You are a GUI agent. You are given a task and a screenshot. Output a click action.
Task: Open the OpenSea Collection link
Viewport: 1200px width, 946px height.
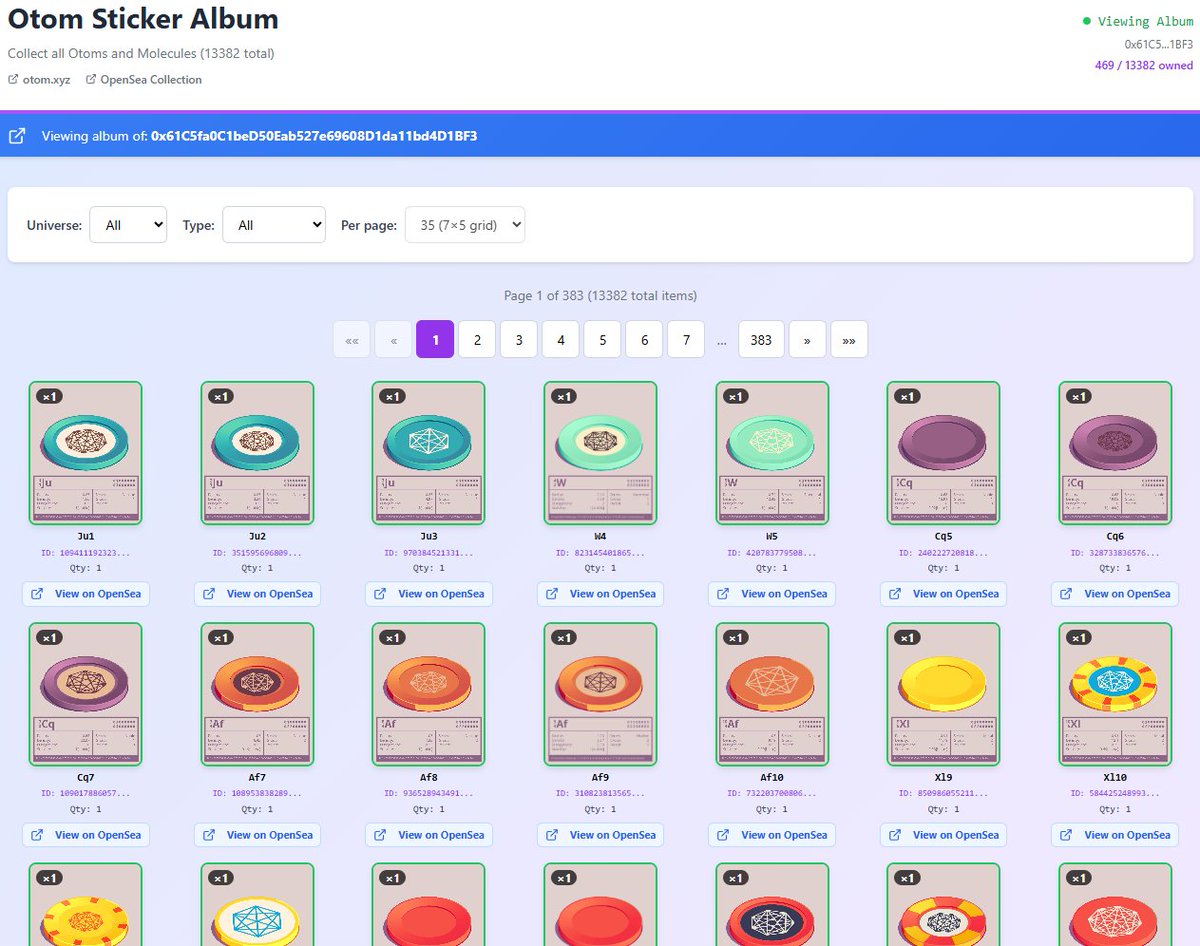(x=143, y=80)
